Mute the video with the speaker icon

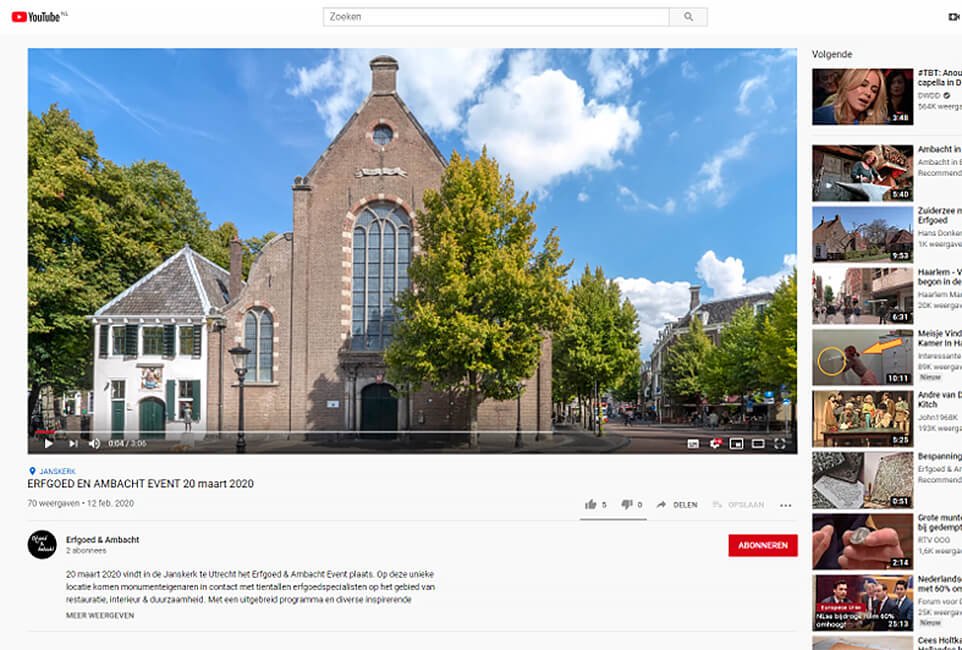tap(94, 443)
